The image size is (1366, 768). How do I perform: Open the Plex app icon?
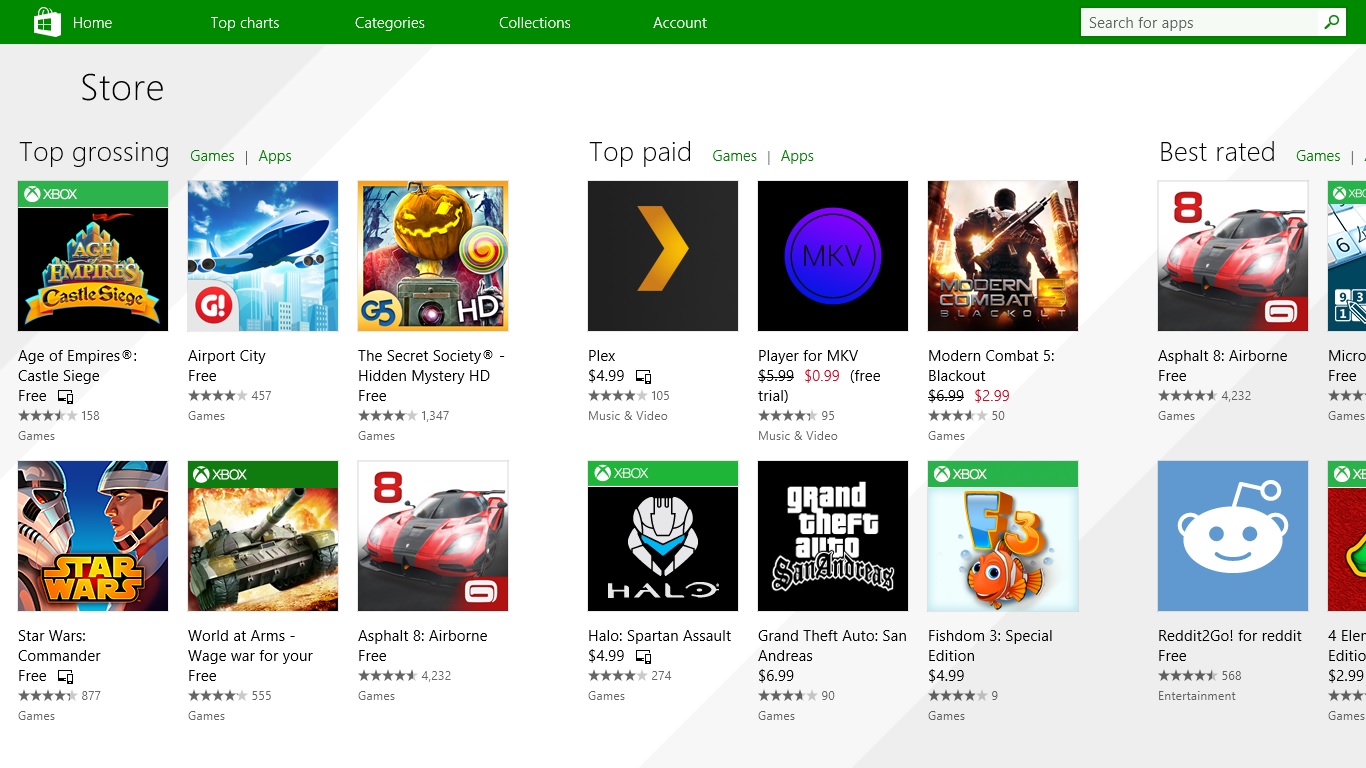coord(663,256)
